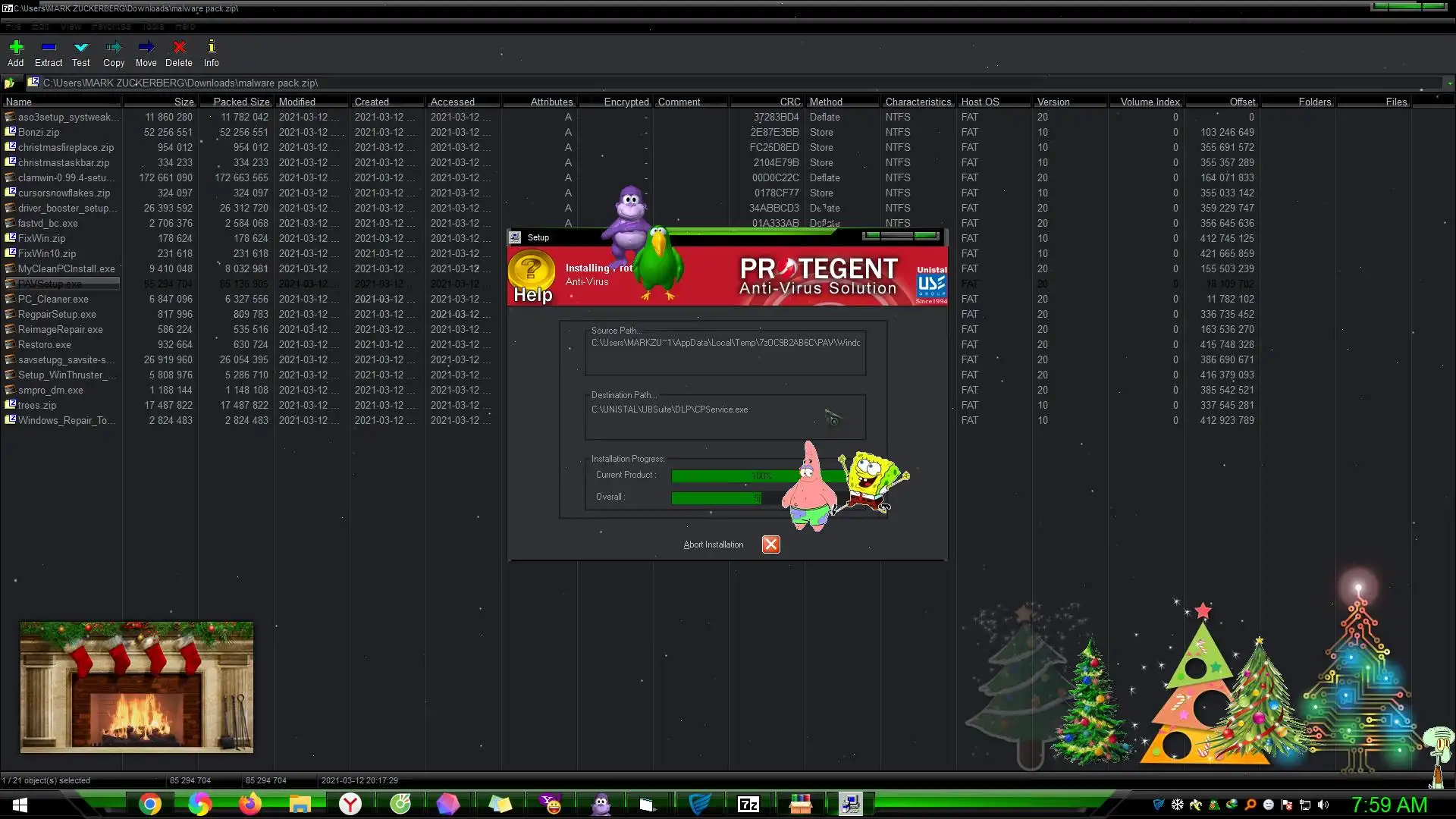Click the Overall installation progress bar
1456x819 pixels.
click(716, 497)
